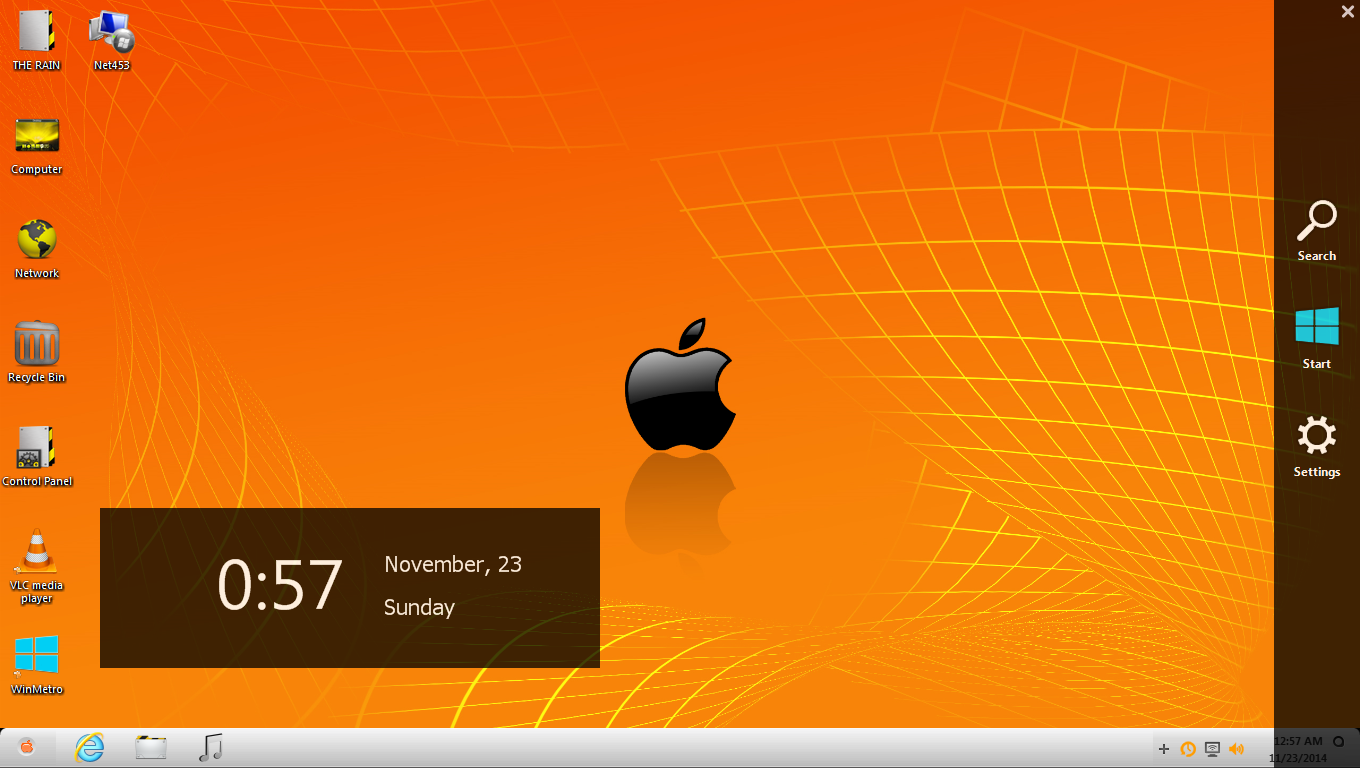Click the November, 23 date text
The height and width of the screenshot is (768, 1360).
coord(453,565)
